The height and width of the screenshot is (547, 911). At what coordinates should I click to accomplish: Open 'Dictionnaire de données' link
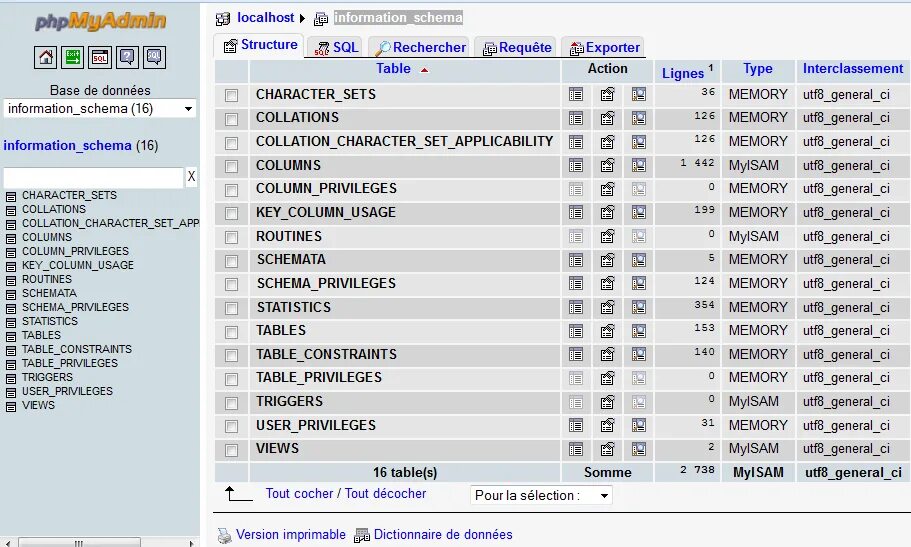[443, 534]
